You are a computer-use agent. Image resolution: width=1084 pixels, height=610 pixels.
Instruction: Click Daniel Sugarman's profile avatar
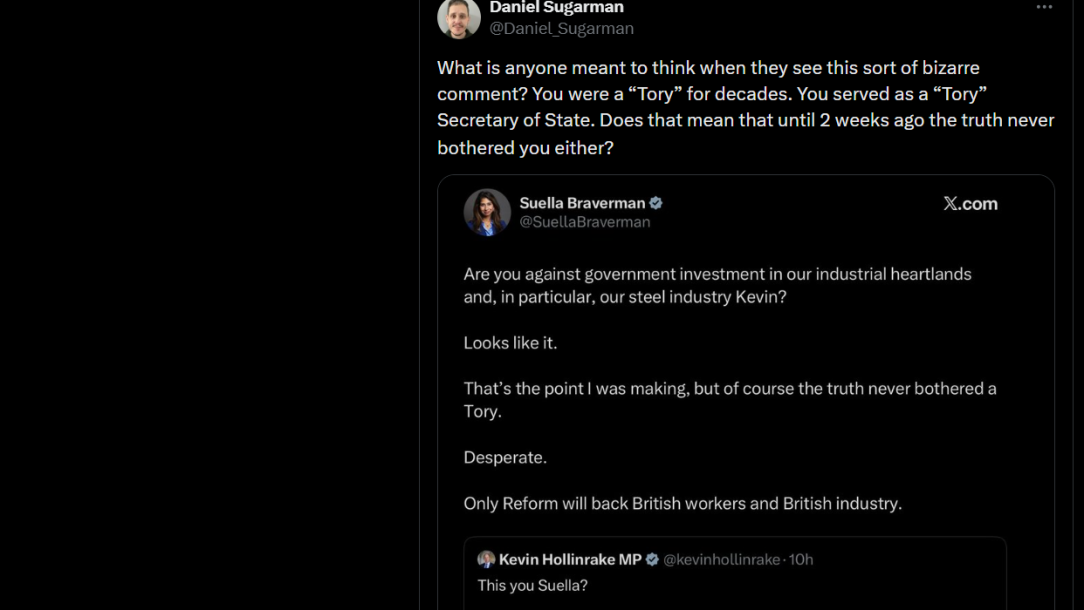459,16
